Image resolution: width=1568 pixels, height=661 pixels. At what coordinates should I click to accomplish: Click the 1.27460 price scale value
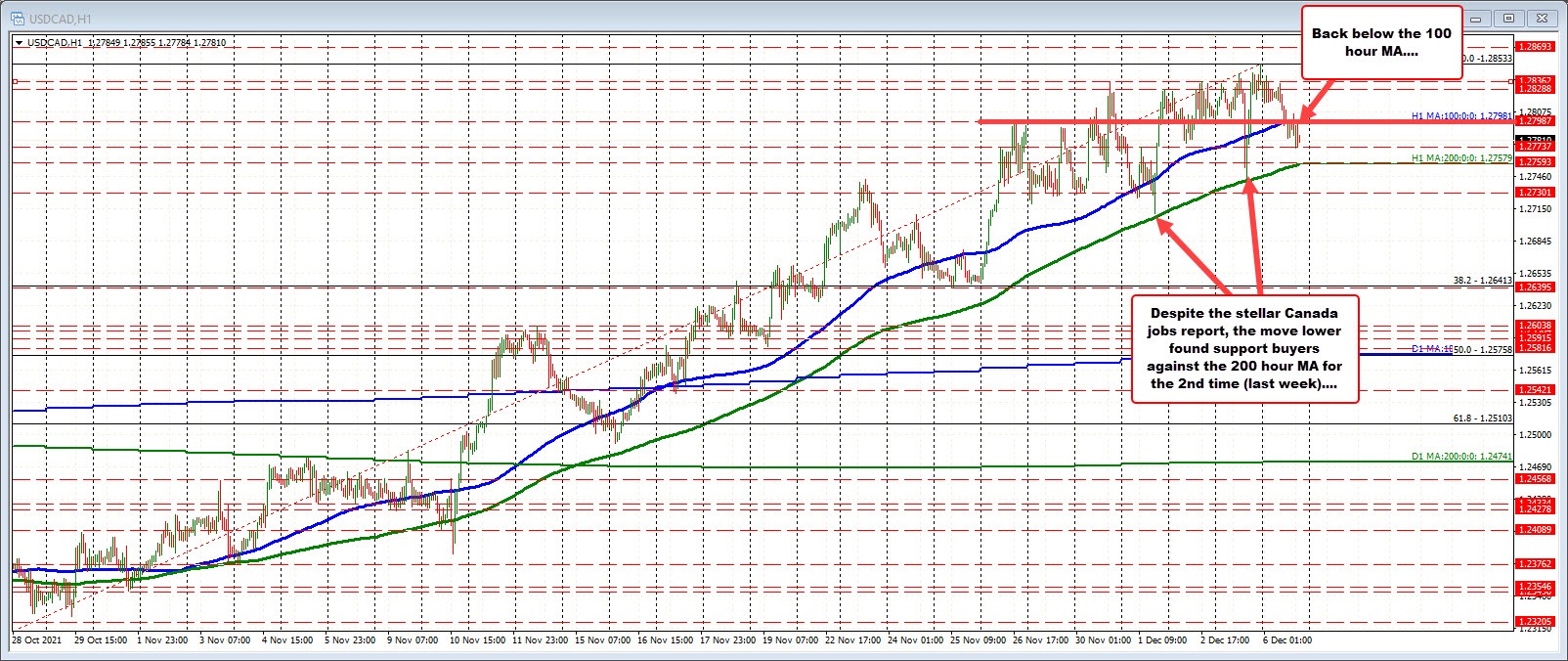coord(1535,176)
